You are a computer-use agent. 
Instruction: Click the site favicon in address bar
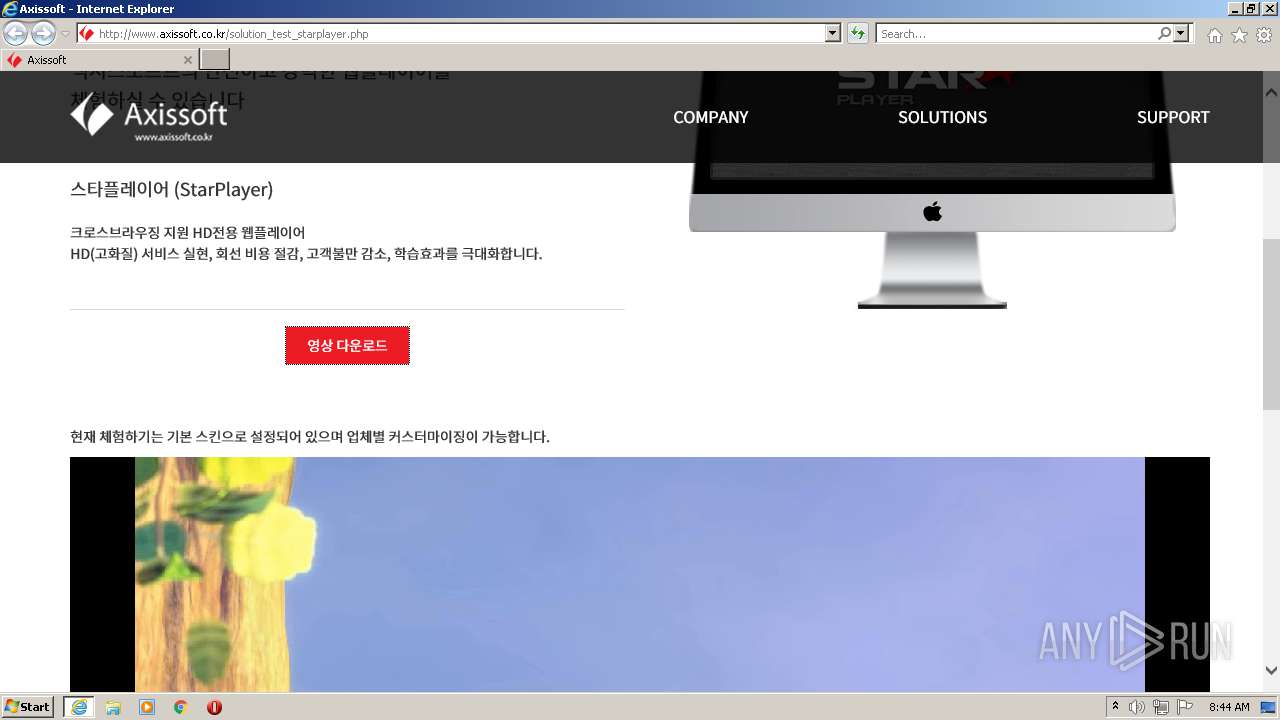tap(86, 34)
